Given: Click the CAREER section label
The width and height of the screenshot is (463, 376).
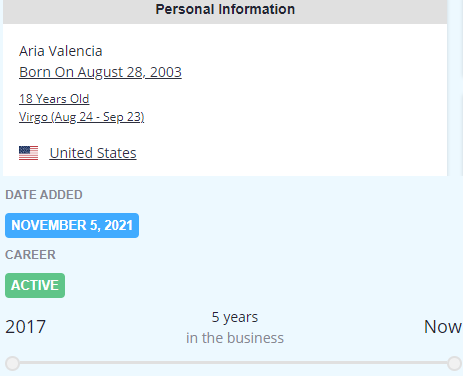Looking at the screenshot, I should [30, 255].
